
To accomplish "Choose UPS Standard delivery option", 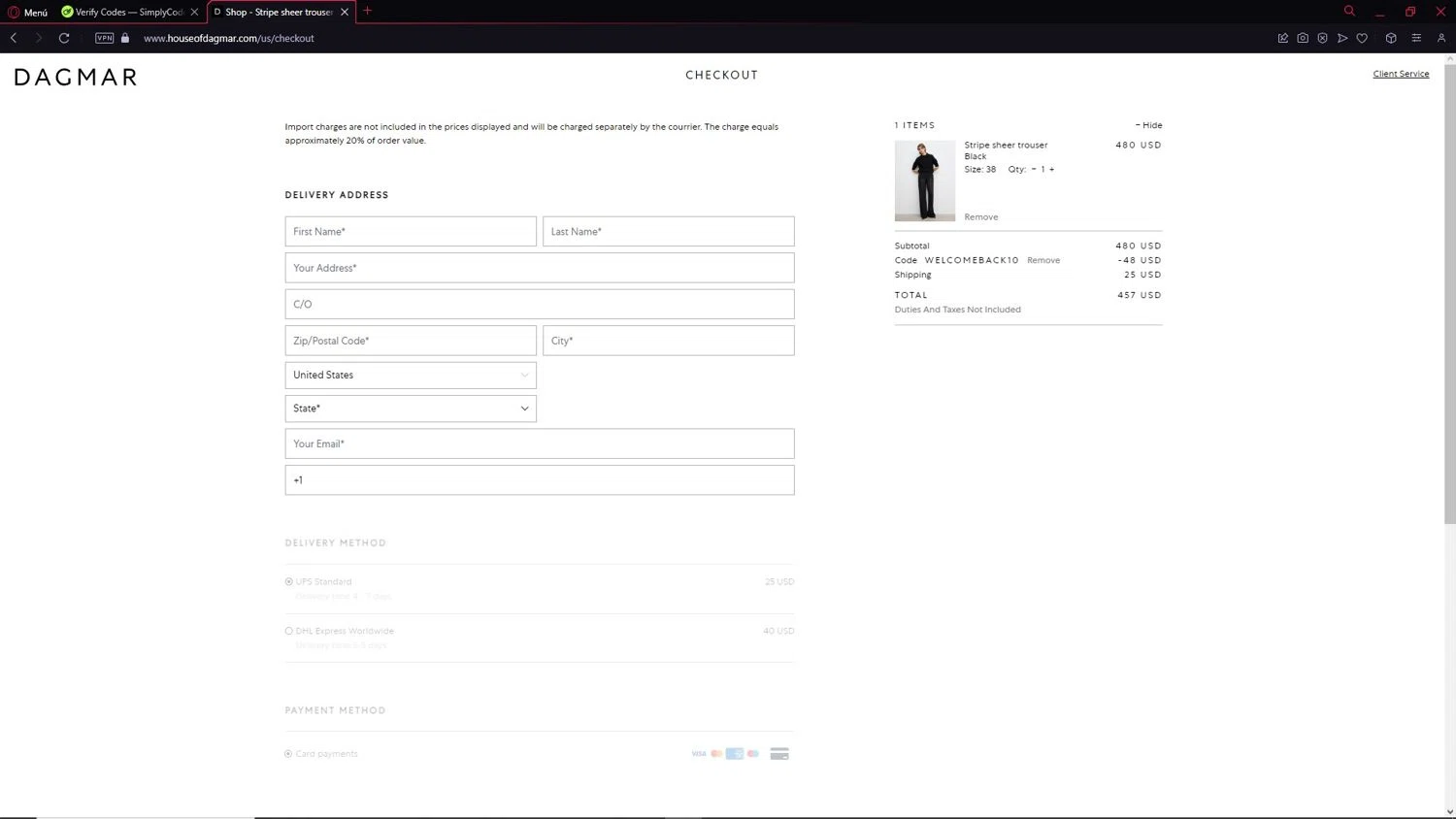I will tap(289, 582).
